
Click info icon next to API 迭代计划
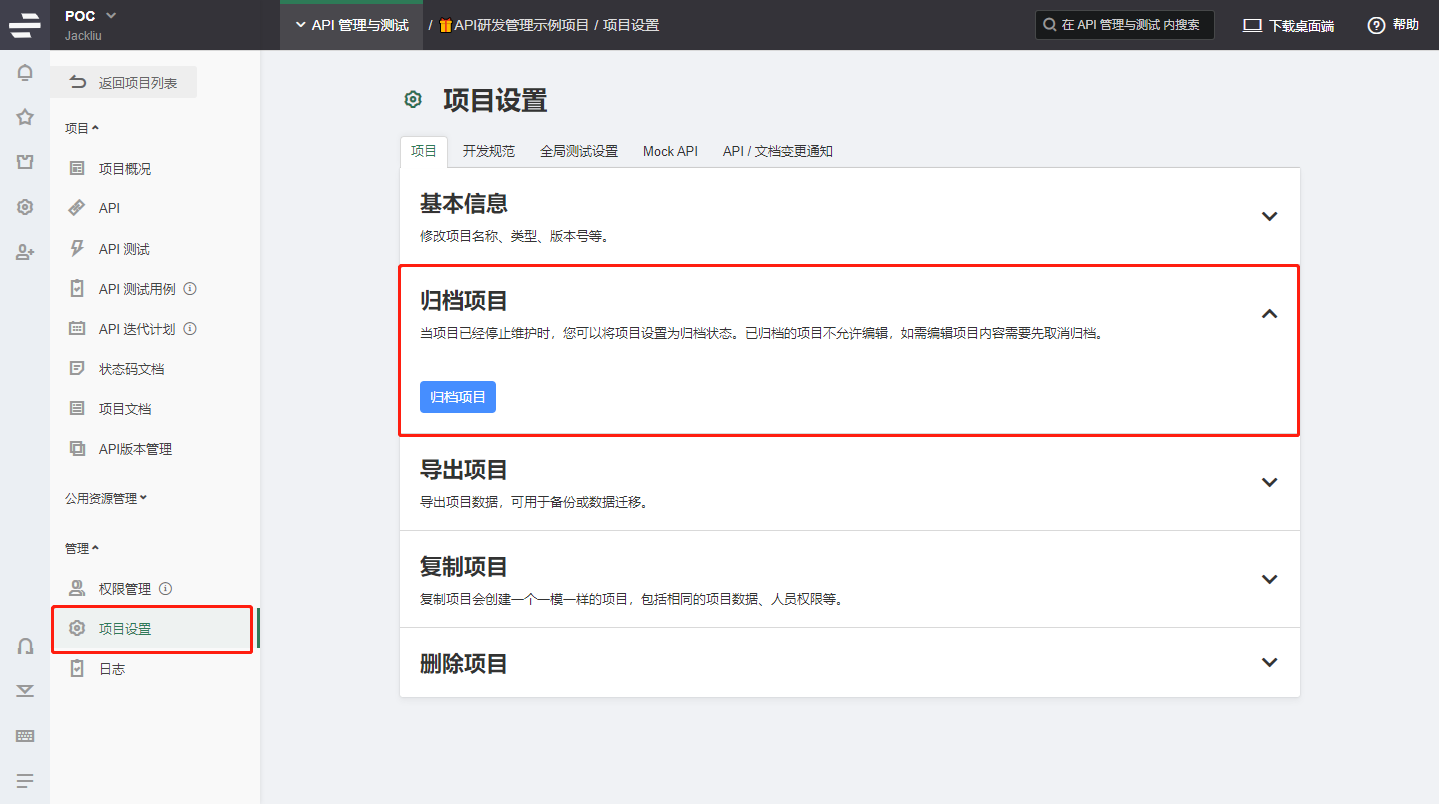click(x=190, y=329)
